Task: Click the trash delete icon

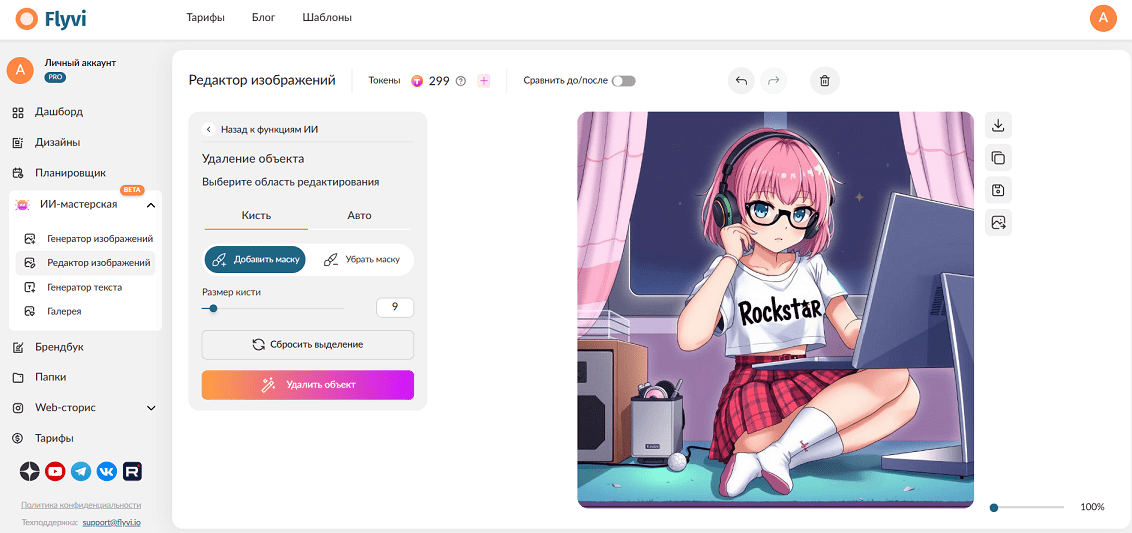Action: pyautogui.click(x=825, y=81)
